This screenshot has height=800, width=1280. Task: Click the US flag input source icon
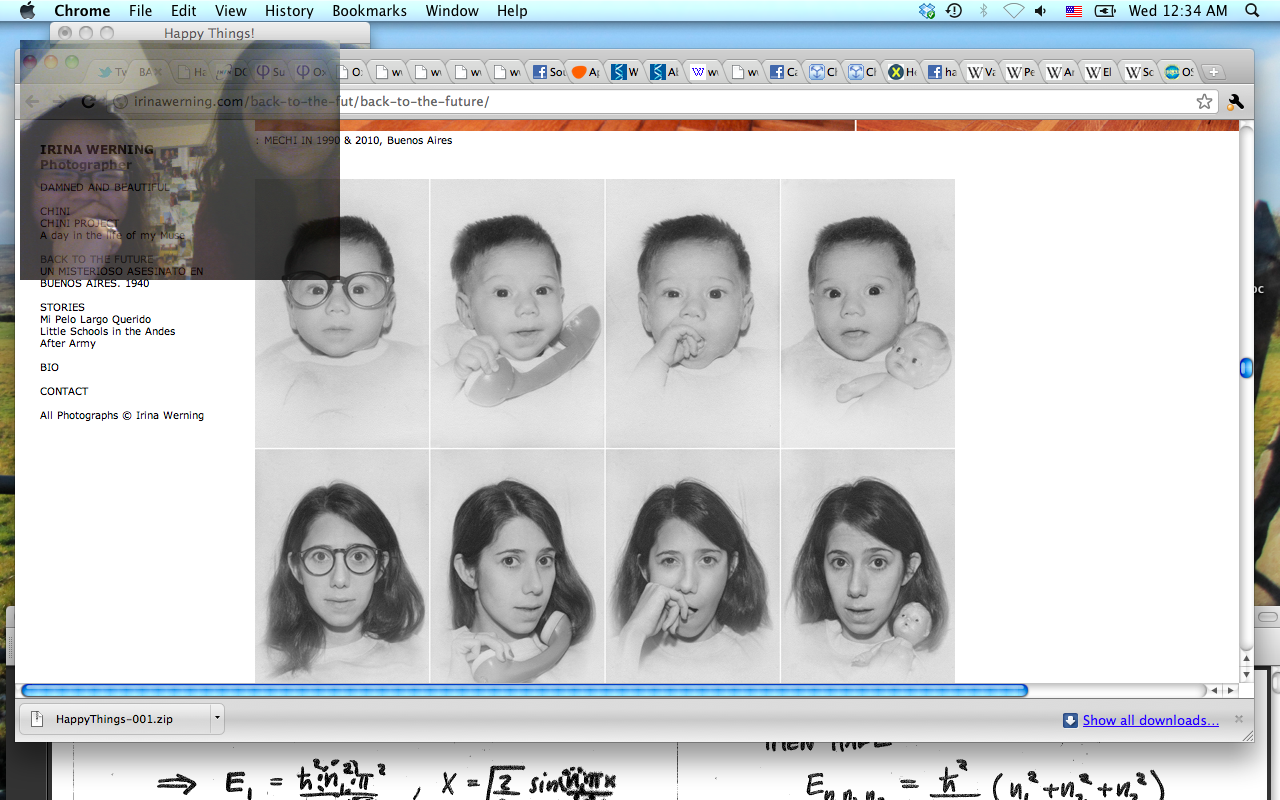pos(1074,11)
